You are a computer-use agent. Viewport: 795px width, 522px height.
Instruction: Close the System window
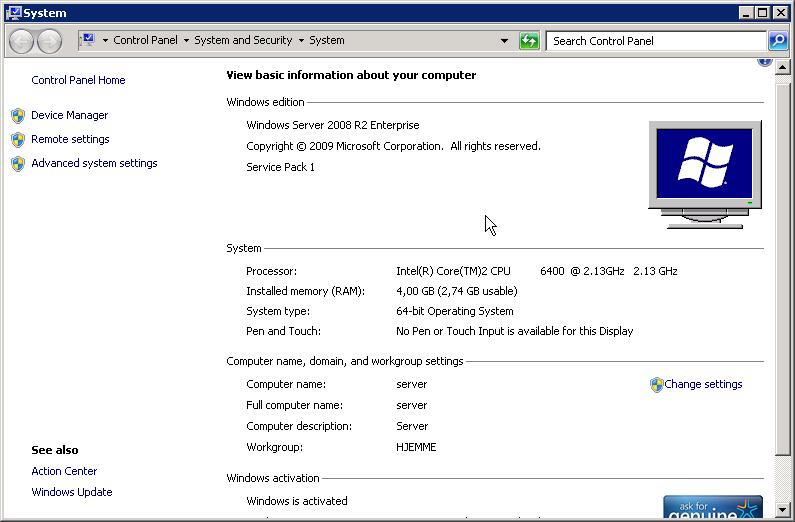(780, 13)
